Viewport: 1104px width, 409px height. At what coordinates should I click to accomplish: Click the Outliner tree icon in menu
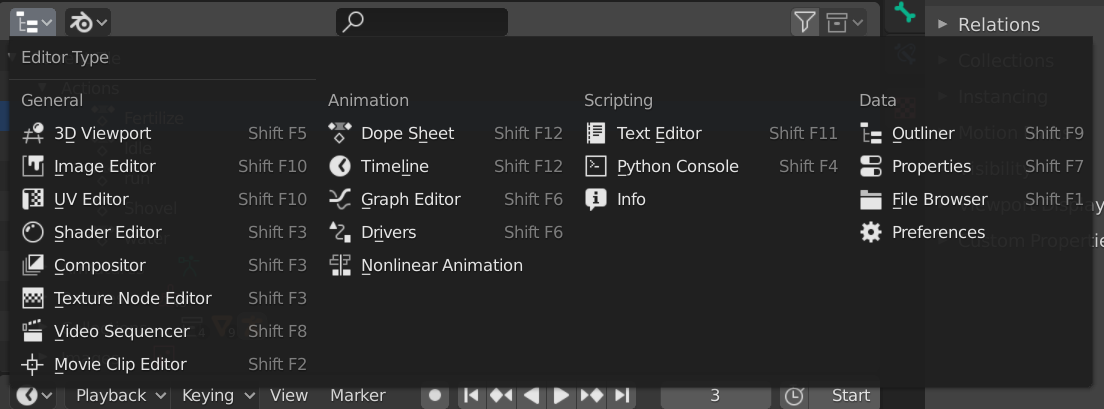click(x=871, y=133)
